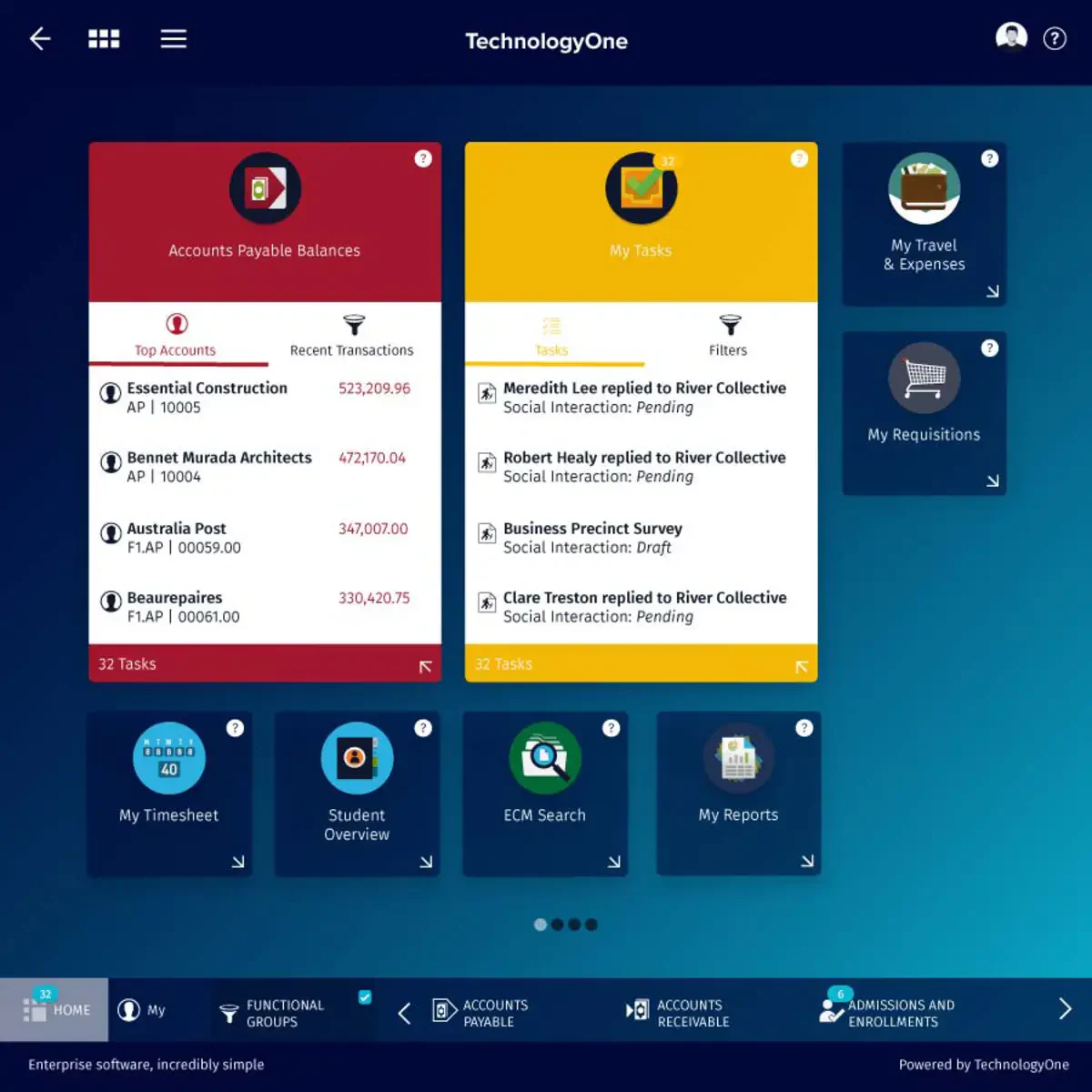Collapse the My Tasks card
Viewport: 1092px width, 1092px height.
click(802, 667)
